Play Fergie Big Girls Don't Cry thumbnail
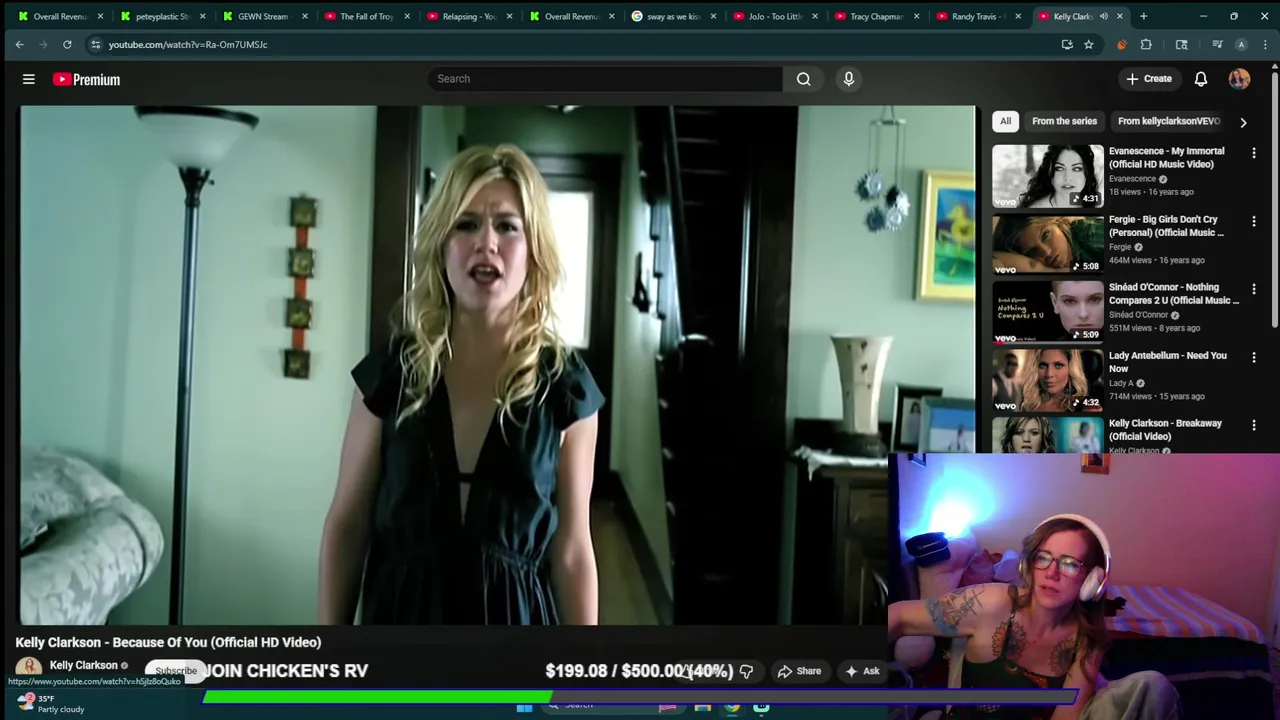The height and width of the screenshot is (720, 1280). point(1047,244)
